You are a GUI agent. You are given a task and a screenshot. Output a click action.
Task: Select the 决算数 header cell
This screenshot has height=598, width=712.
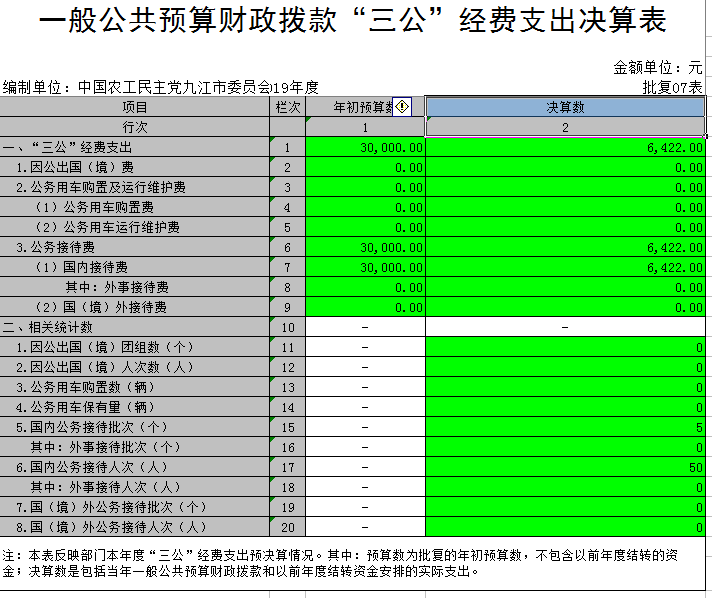pyautogui.click(x=565, y=107)
